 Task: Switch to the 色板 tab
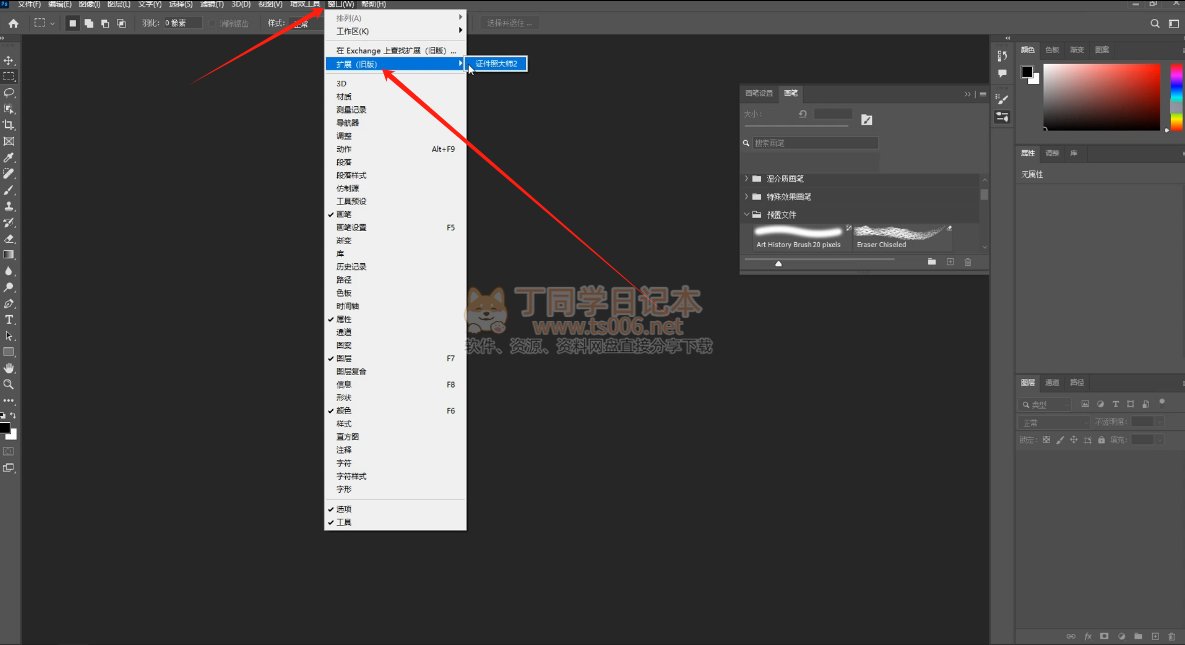point(1053,50)
